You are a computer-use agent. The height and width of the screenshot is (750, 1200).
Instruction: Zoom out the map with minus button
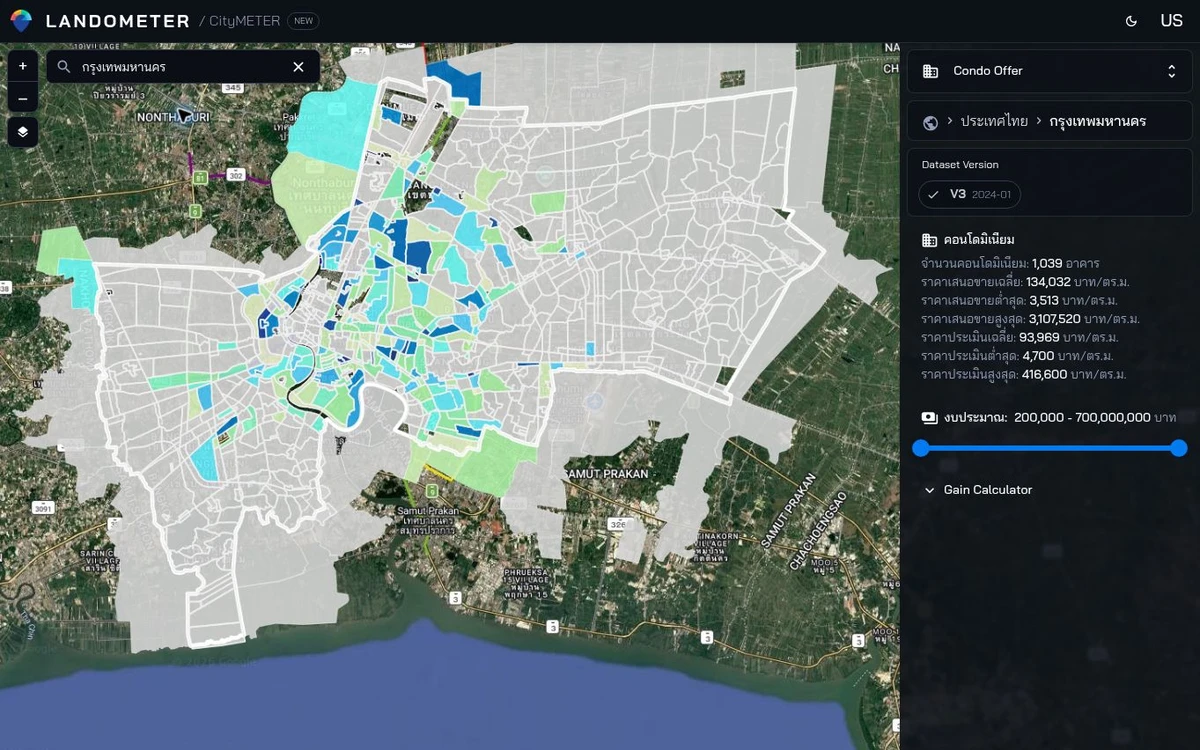(x=22, y=97)
